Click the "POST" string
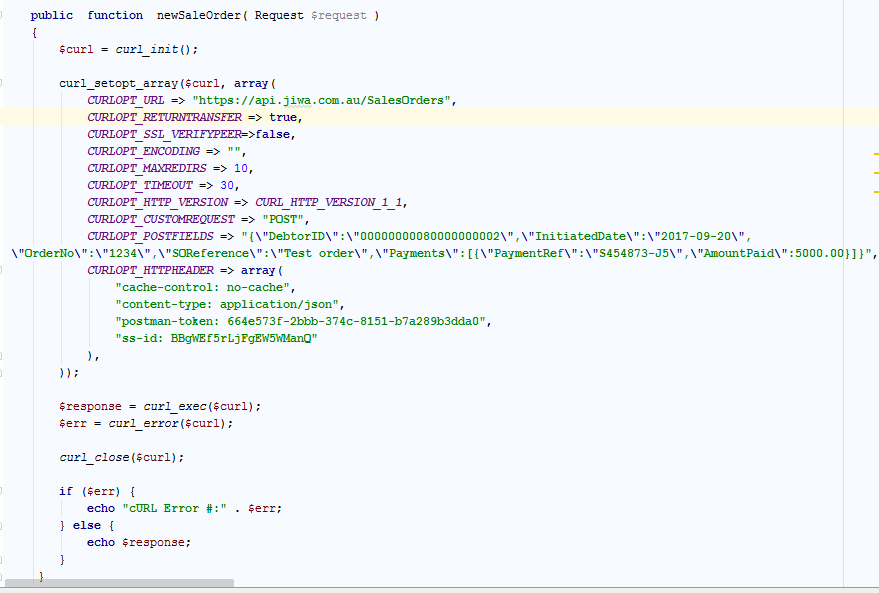Viewport: 879px width, 593px height. (283, 219)
